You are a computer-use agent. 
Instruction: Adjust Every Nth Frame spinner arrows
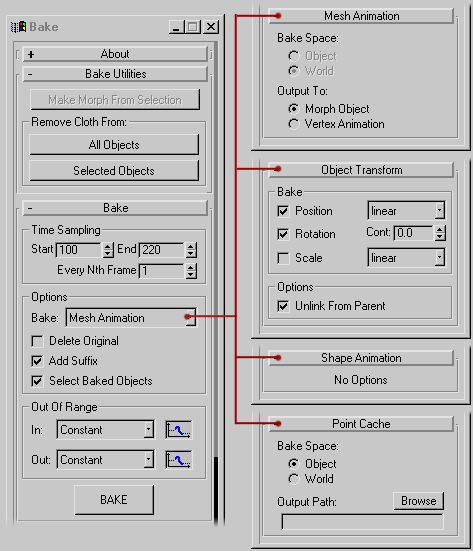coord(191,271)
